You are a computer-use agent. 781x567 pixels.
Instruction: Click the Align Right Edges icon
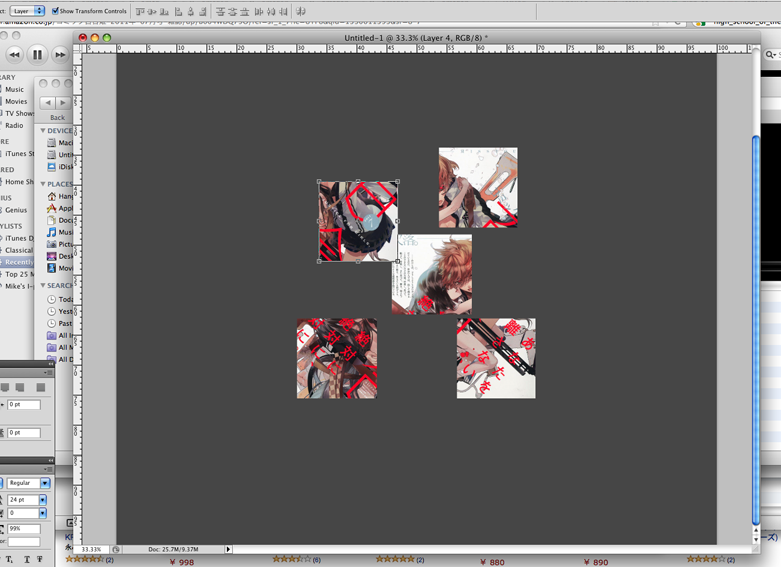pos(202,11)
